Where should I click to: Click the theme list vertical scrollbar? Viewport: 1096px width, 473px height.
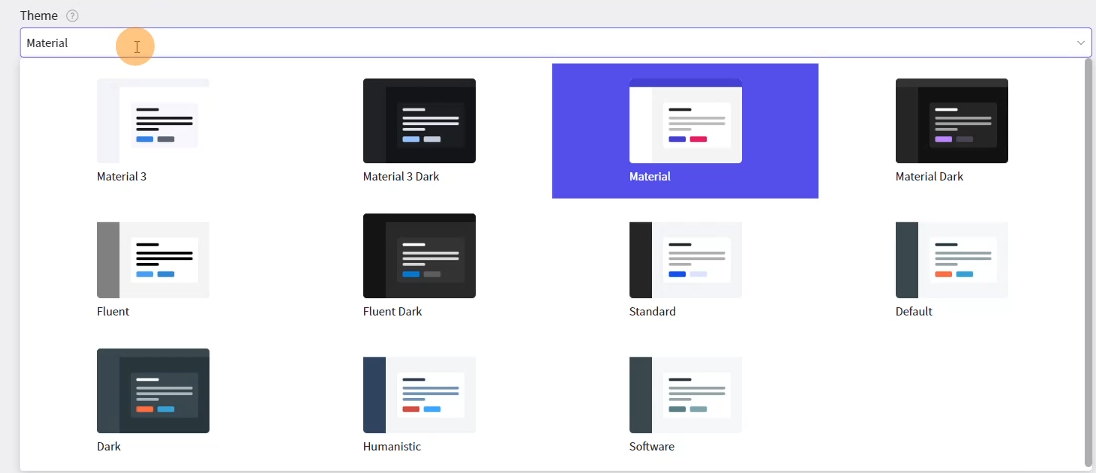coord(1087,263)
